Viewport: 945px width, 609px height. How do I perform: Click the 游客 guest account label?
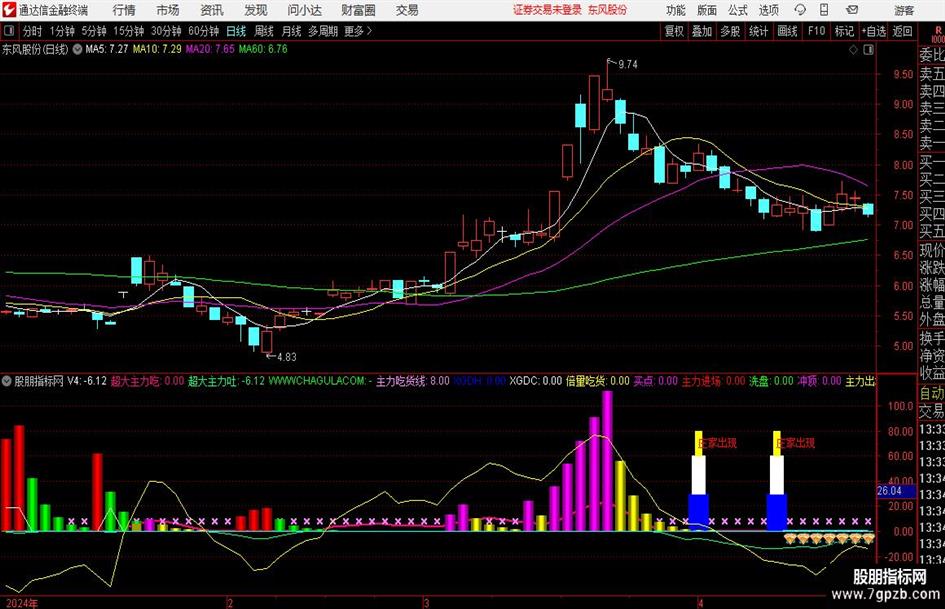903,10
